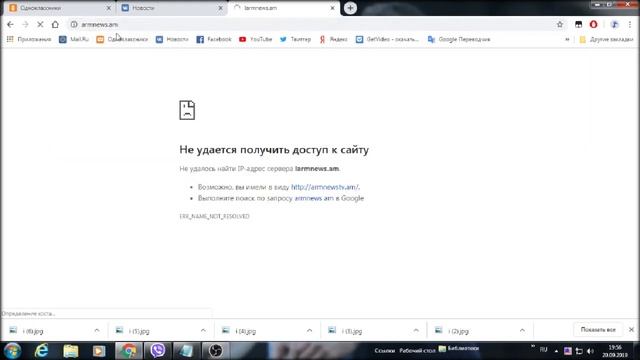
Task: Open the Одноклассники bookmark
Action: 122,39
